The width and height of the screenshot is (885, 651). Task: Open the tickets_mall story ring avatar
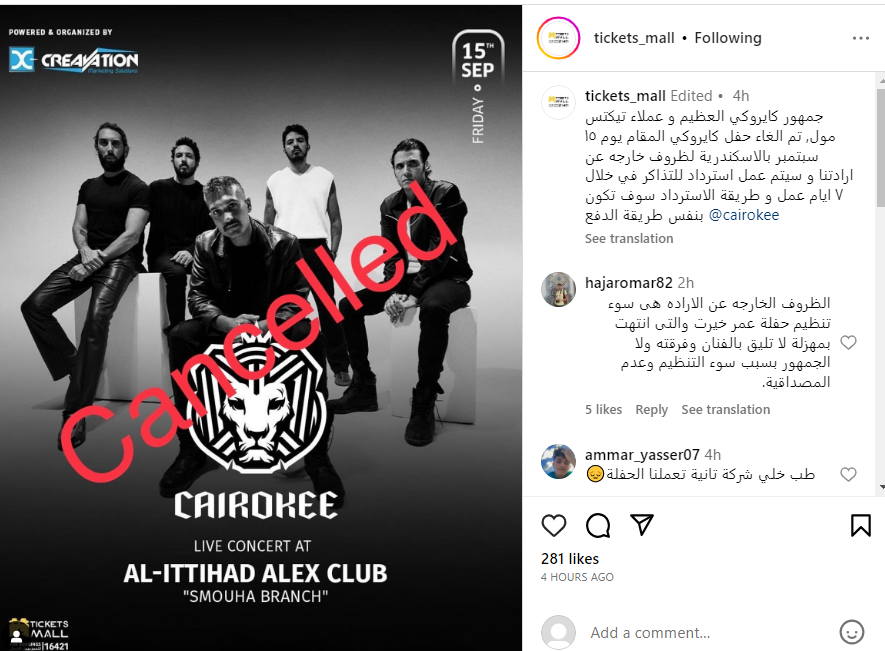click(558, 38)
